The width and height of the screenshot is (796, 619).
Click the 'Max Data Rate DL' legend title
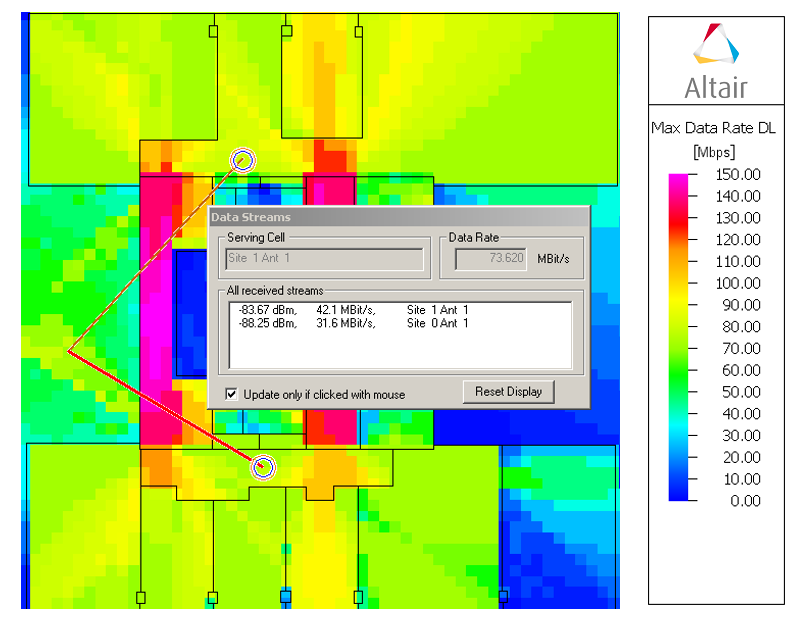pos(713,128)
